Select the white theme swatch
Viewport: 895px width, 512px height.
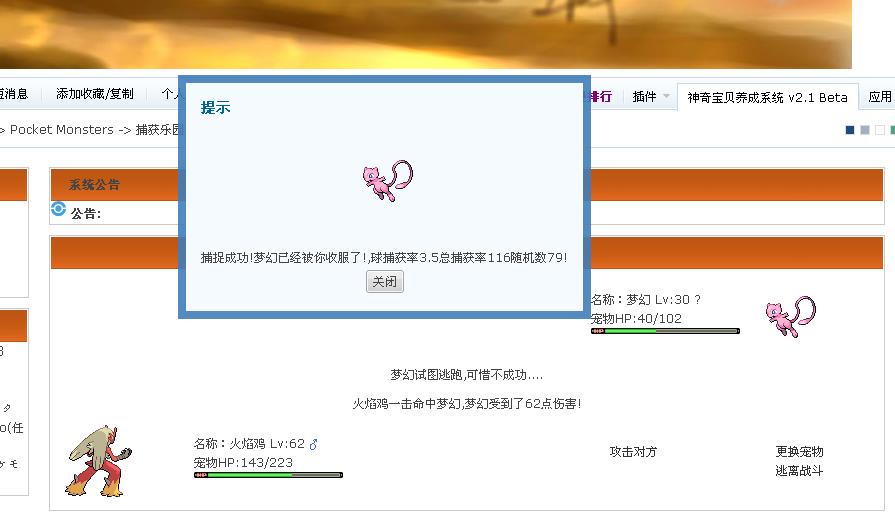(880, 130)
